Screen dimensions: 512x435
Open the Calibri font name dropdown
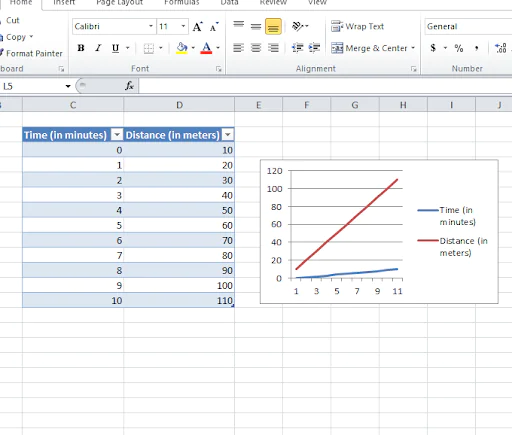[x=151, y=26]
